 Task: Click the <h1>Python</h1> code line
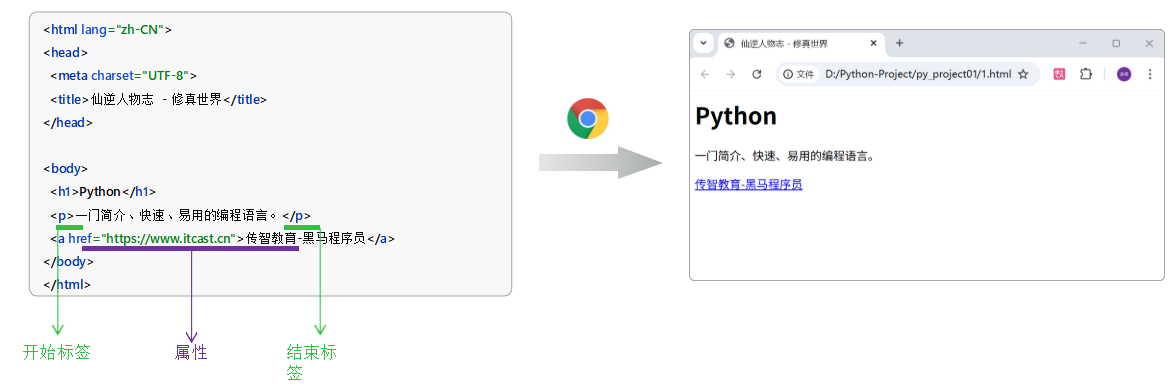pyautogui.click(x=103, y=192)
